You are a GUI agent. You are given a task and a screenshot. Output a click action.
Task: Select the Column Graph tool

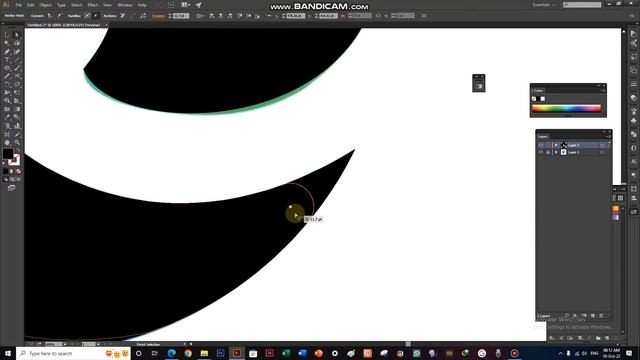click(17, 126)
